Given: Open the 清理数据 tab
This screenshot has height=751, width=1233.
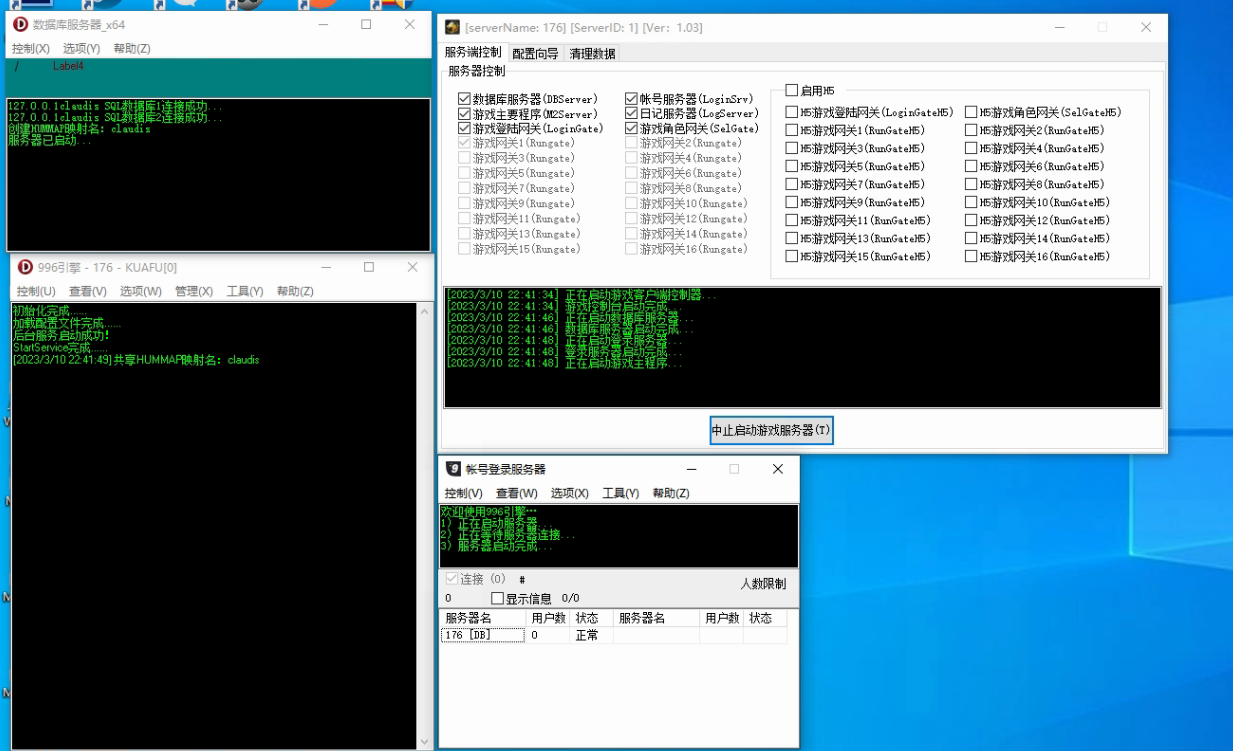Looking at the screenshot, I should 593,54.
